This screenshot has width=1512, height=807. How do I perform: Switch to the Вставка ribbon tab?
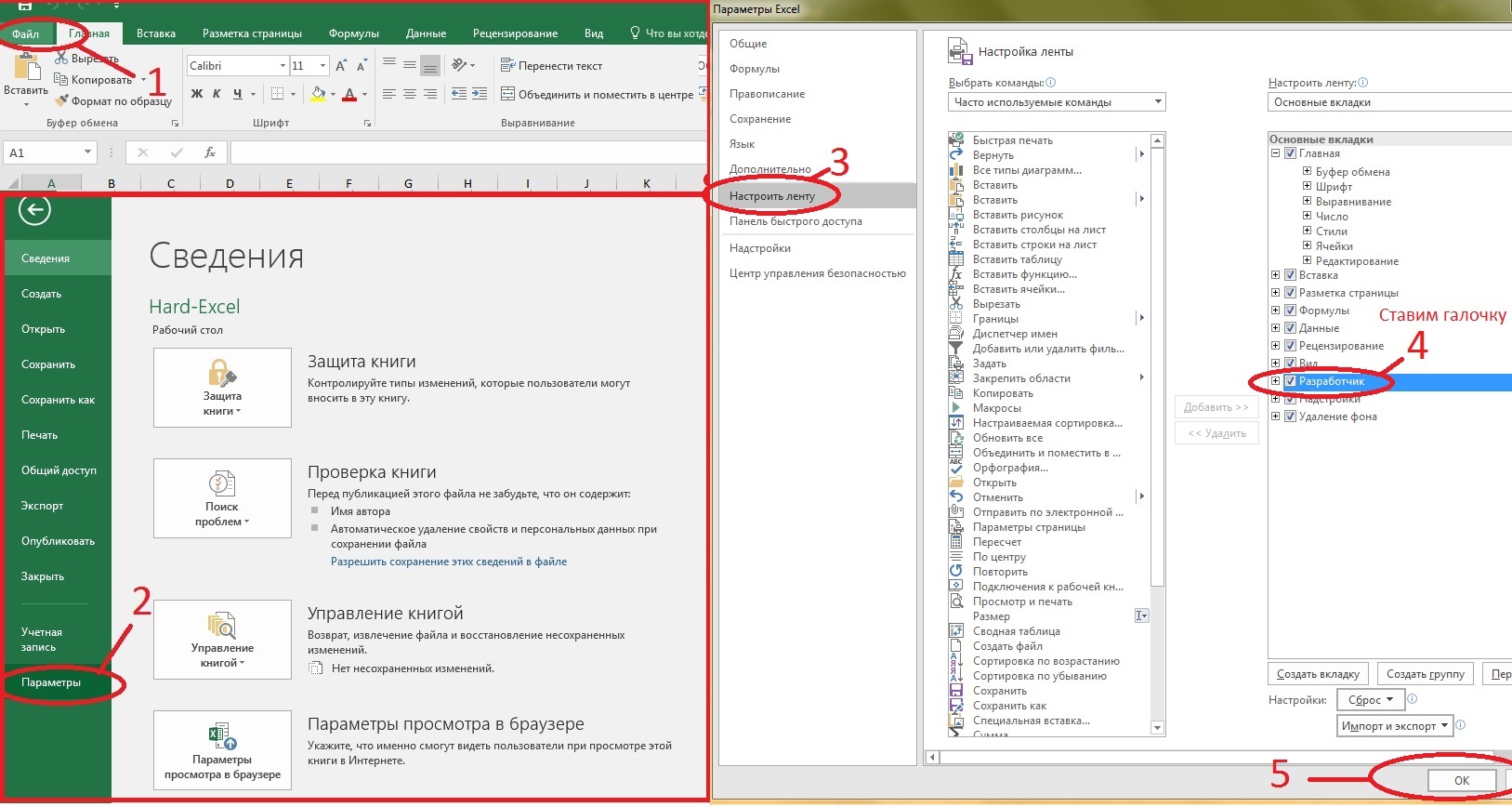click(x=155, y=33)
